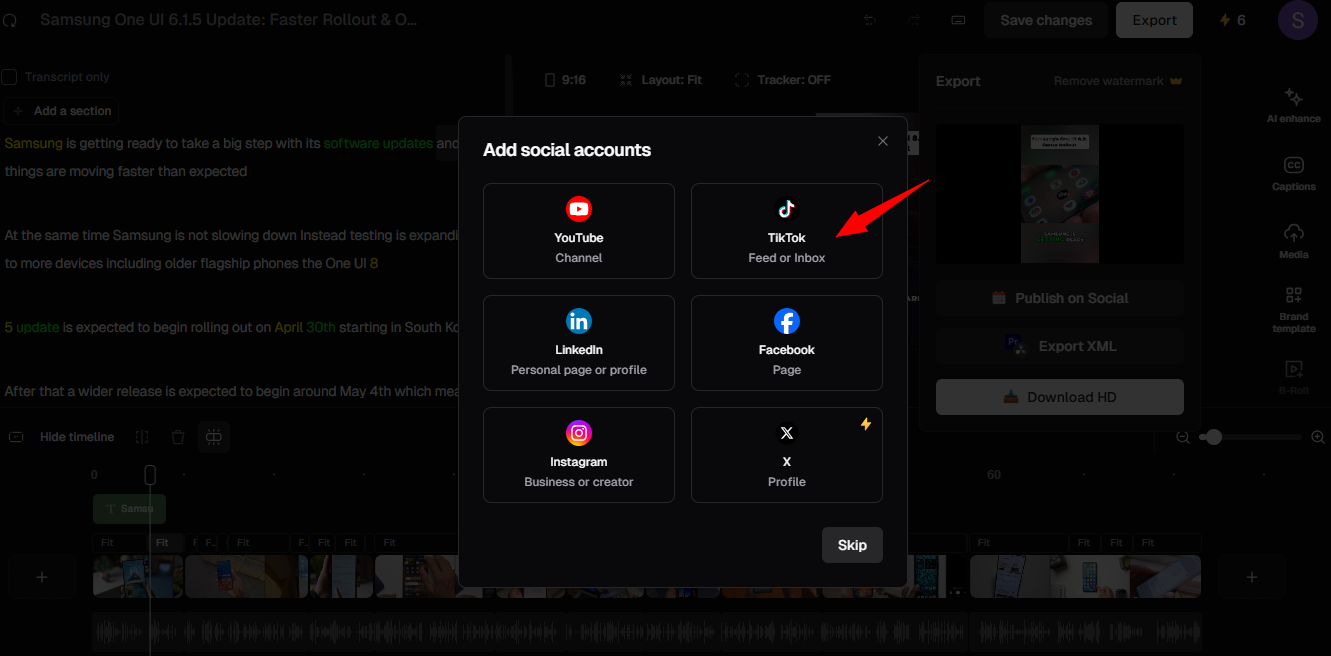Click the timeline playhead marker

150,475
